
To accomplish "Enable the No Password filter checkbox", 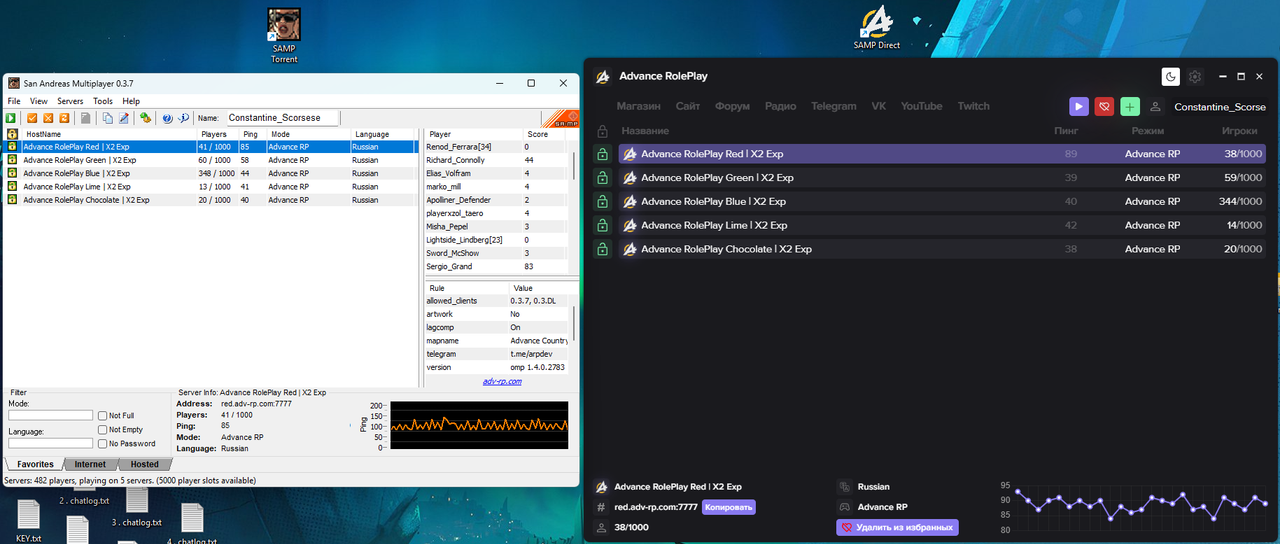I will click(x=103, y=443).
